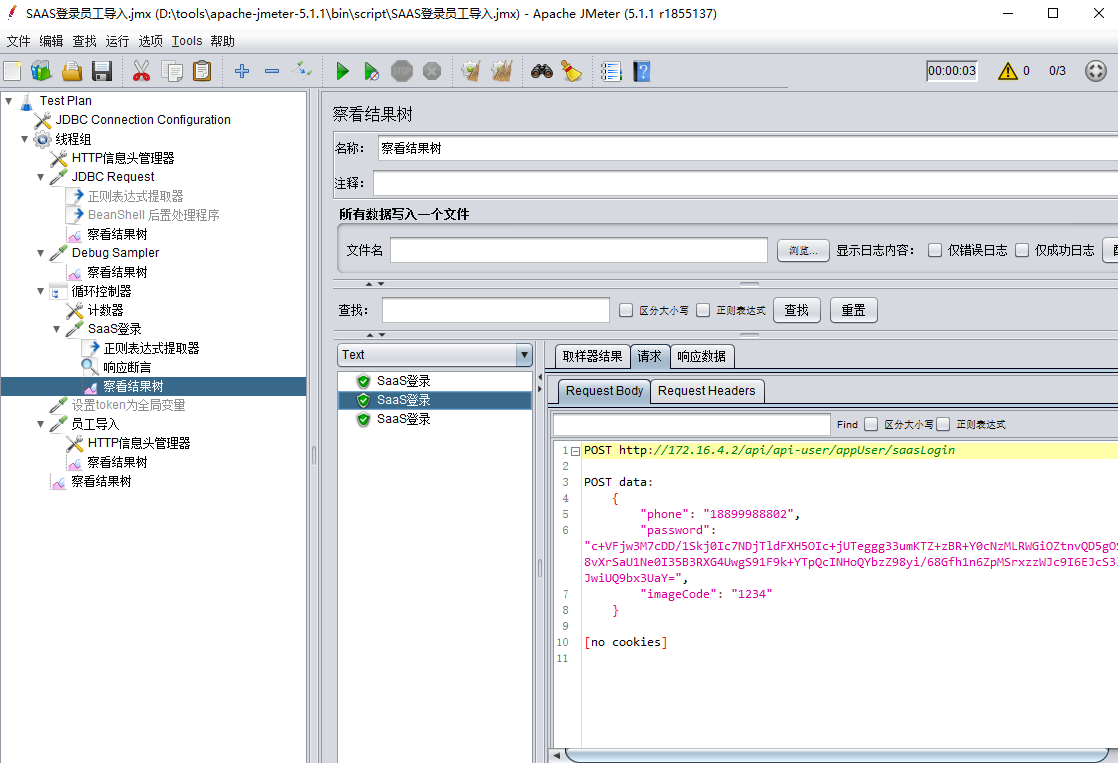Start the test with green play icon
Viewport: 1118px width, 763px height.
click(342, 71)
